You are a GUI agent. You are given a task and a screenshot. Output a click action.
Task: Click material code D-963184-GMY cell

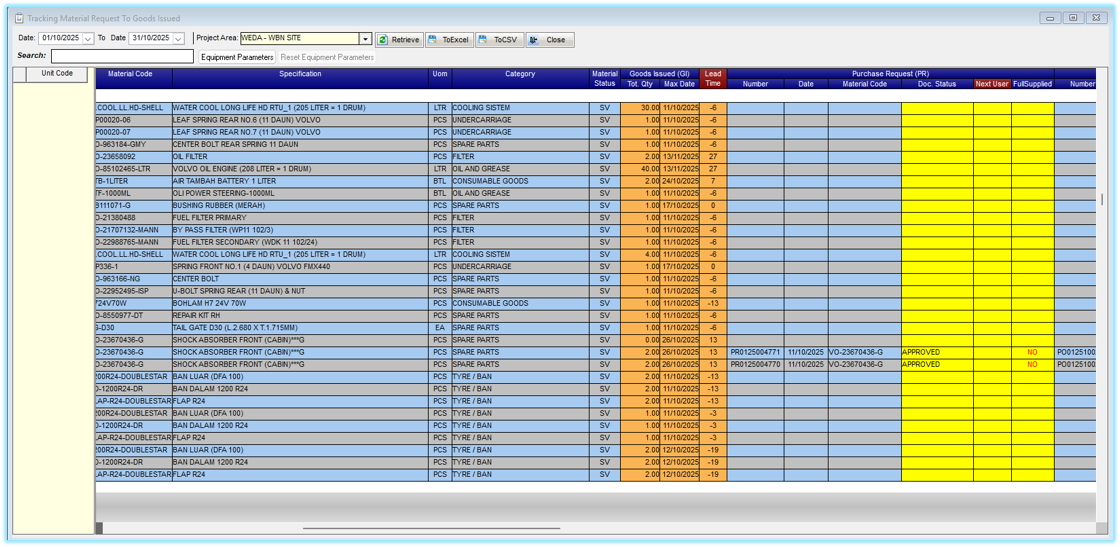click(134, 144)
